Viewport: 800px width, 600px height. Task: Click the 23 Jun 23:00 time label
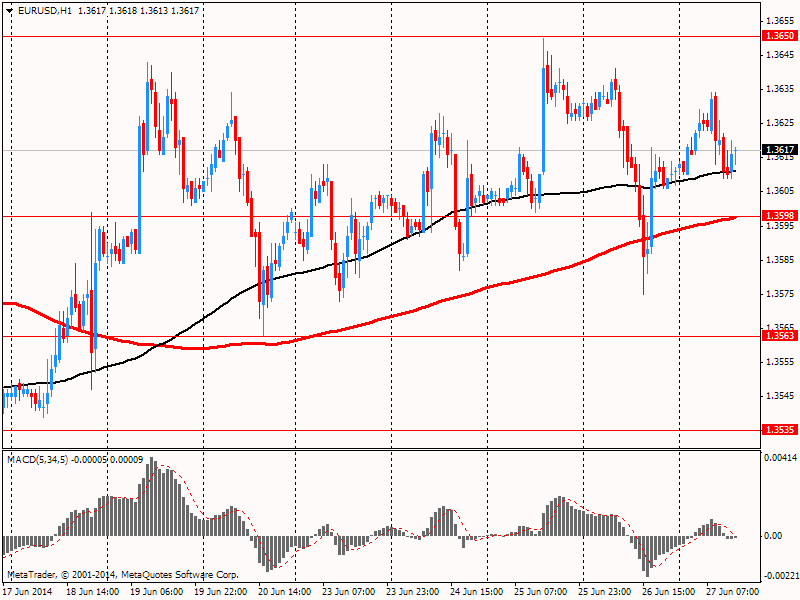coord(412,592)
